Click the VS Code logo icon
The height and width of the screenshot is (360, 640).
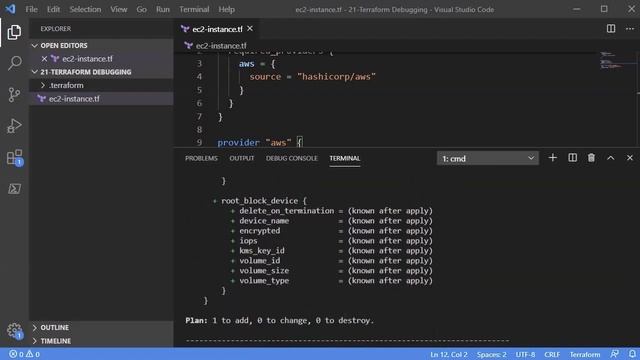pos(10,9)
